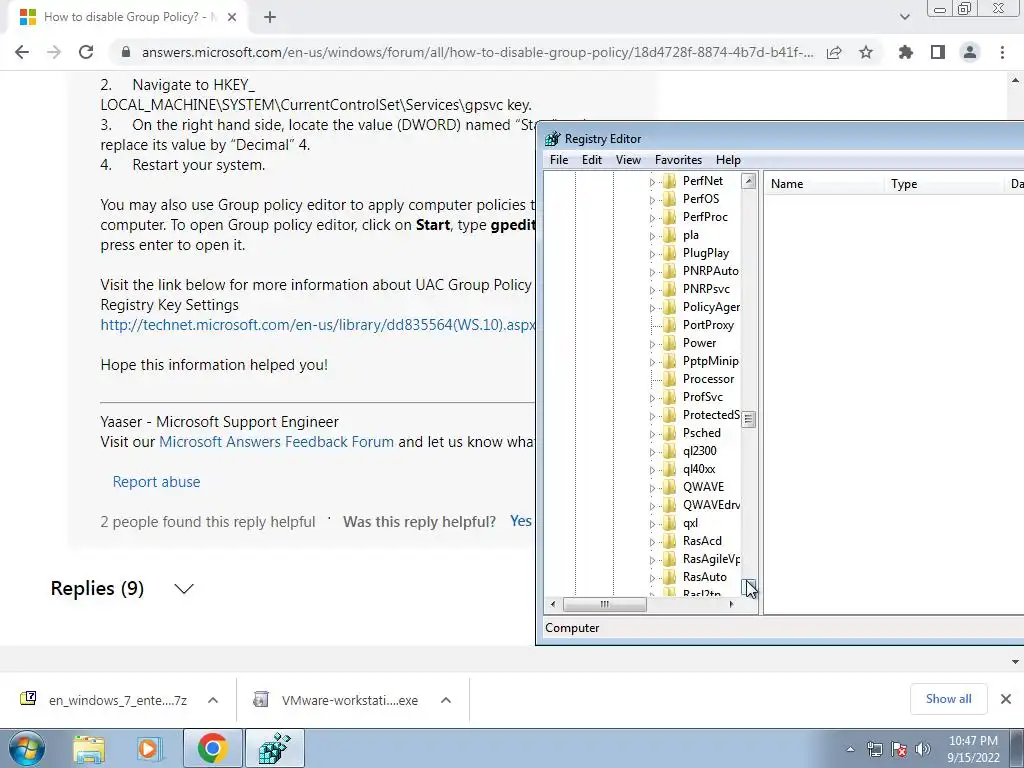The width and height of the screenshot is (1024, 768).
Task: Open the volume tray icon
Action: point(922,749)
